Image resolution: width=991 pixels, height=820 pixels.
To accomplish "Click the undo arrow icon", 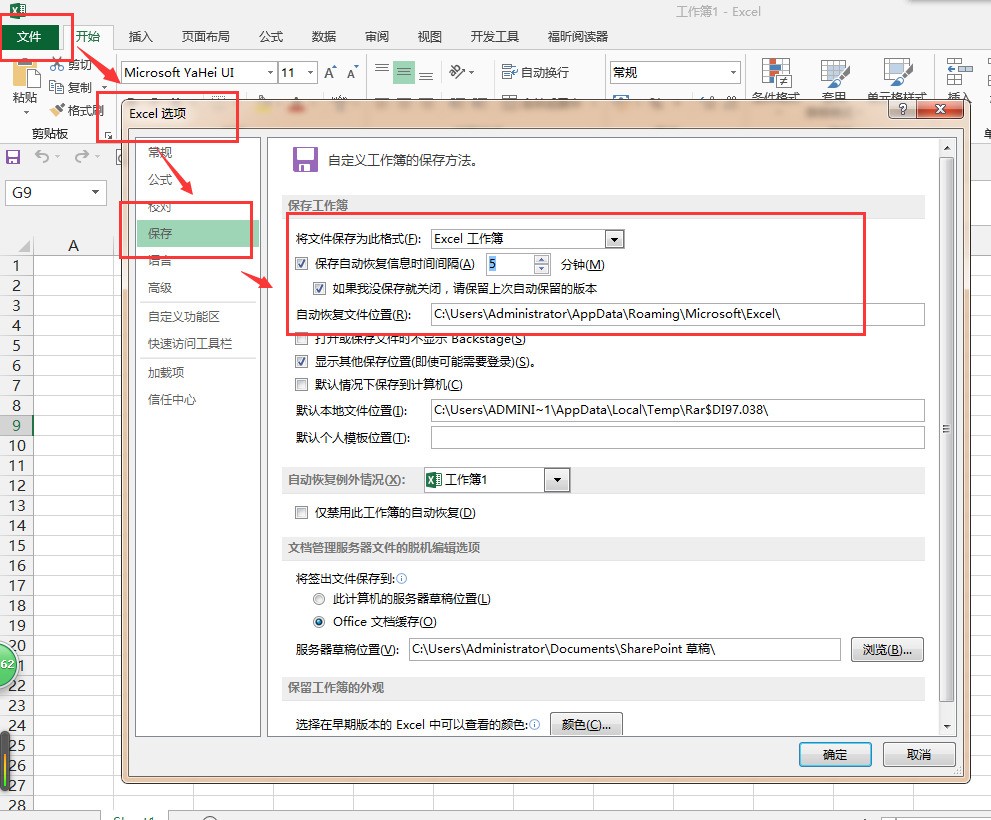I will (42, 156).
